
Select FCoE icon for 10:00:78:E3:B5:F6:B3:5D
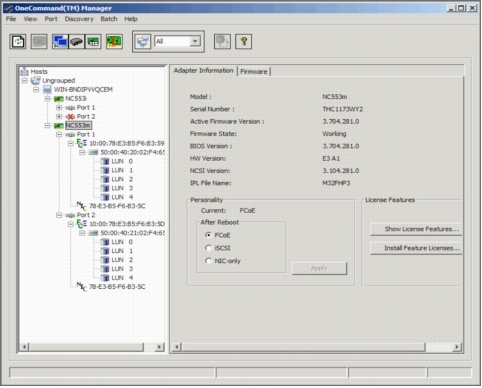(x=82, y=224)
